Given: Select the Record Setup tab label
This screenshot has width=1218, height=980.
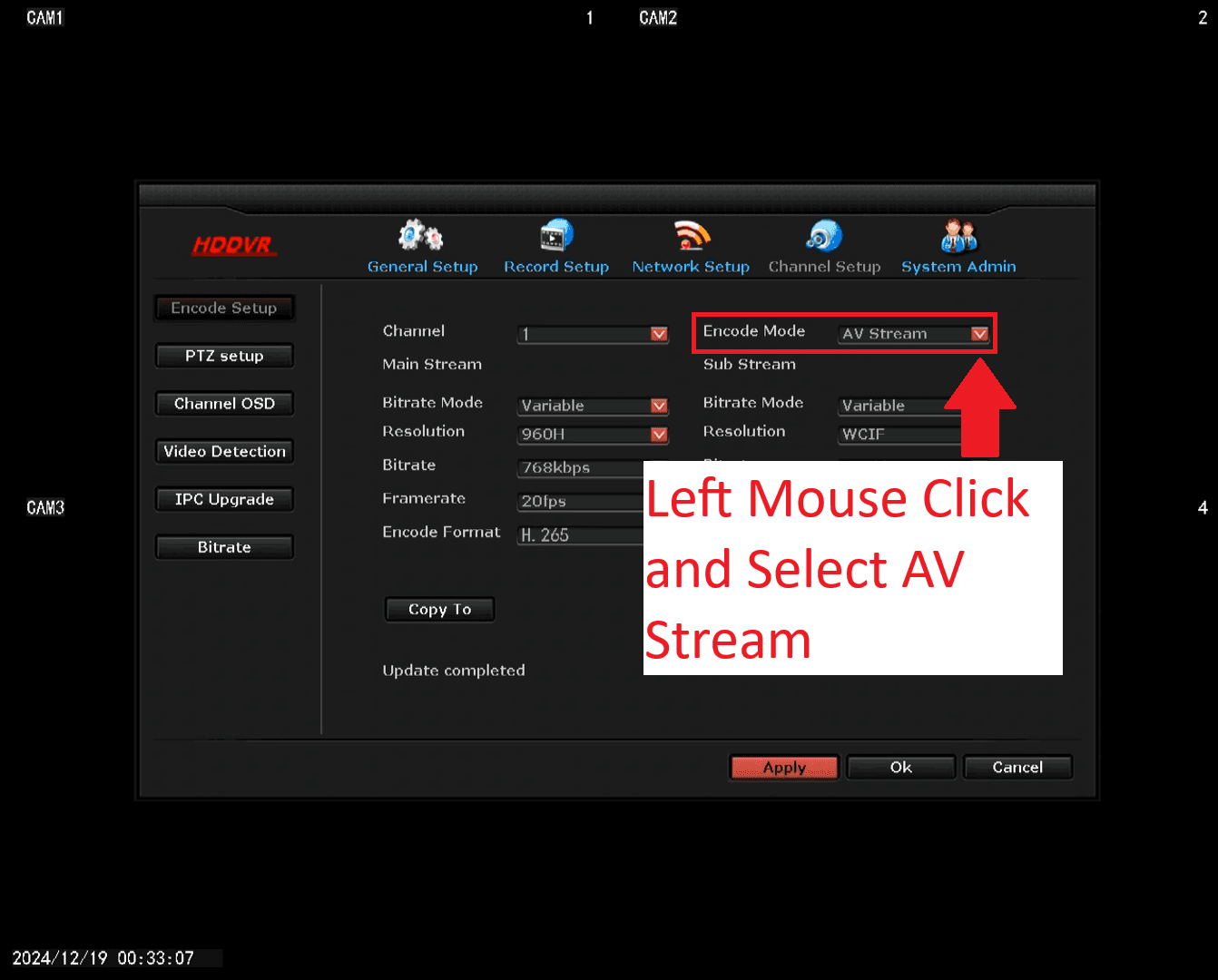Looking at the screenshot, I should 556,267.
